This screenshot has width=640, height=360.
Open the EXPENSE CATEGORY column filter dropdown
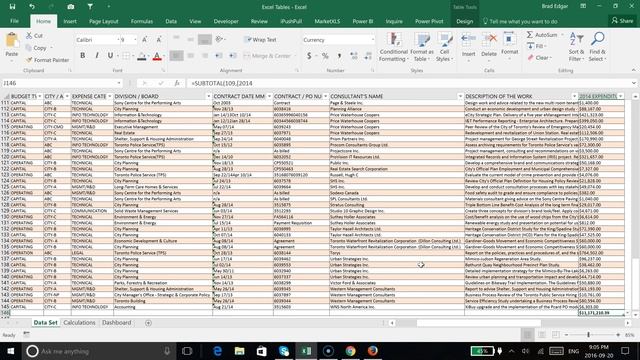tap(109, 96)
